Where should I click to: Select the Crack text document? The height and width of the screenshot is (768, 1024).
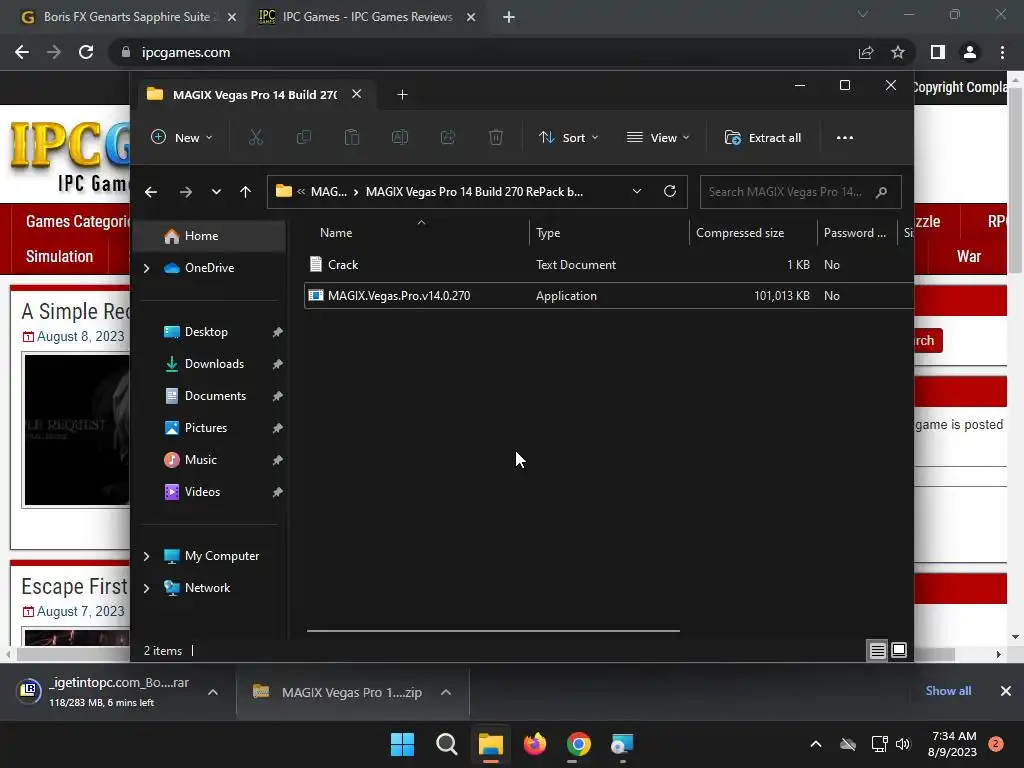[x=609, y=264]
